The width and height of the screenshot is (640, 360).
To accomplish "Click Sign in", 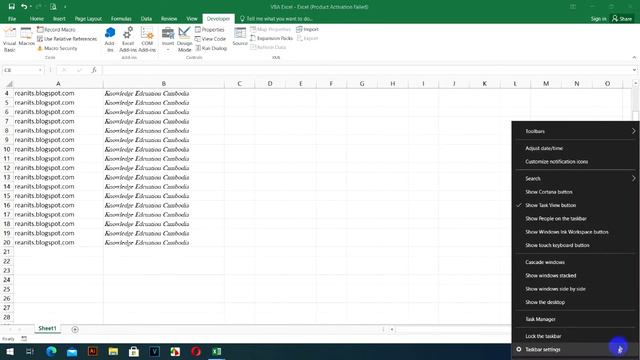I will 598,19.
